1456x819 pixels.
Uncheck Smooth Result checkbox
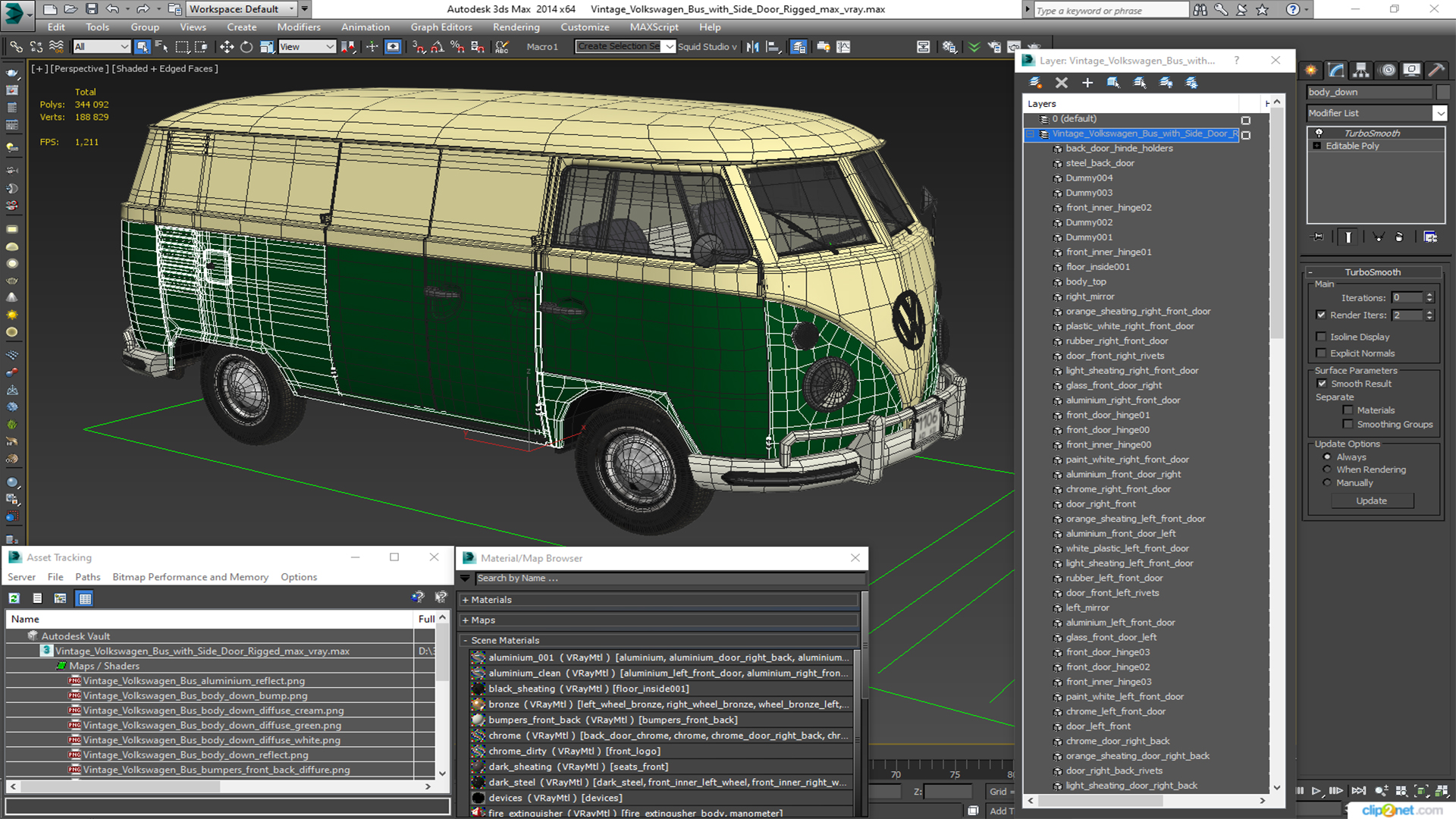[1322, 384]
